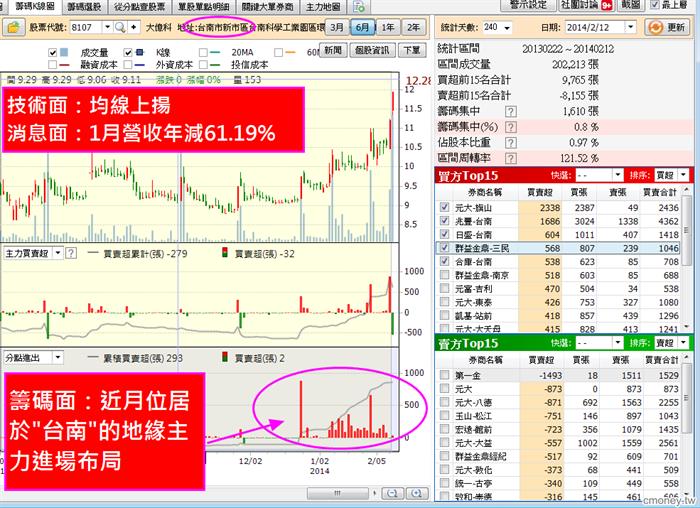700x508 pixels.
Task: Click the help icon beside 區間周轉率
Action: [510, 158]
